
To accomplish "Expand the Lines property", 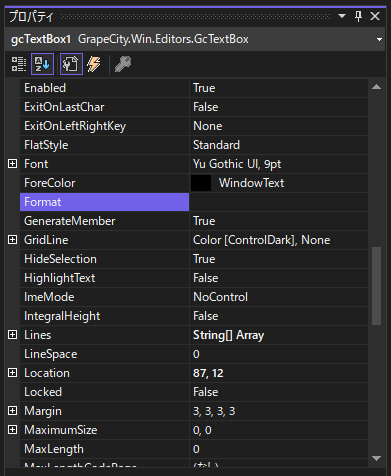I will click(x=12, y=335).
